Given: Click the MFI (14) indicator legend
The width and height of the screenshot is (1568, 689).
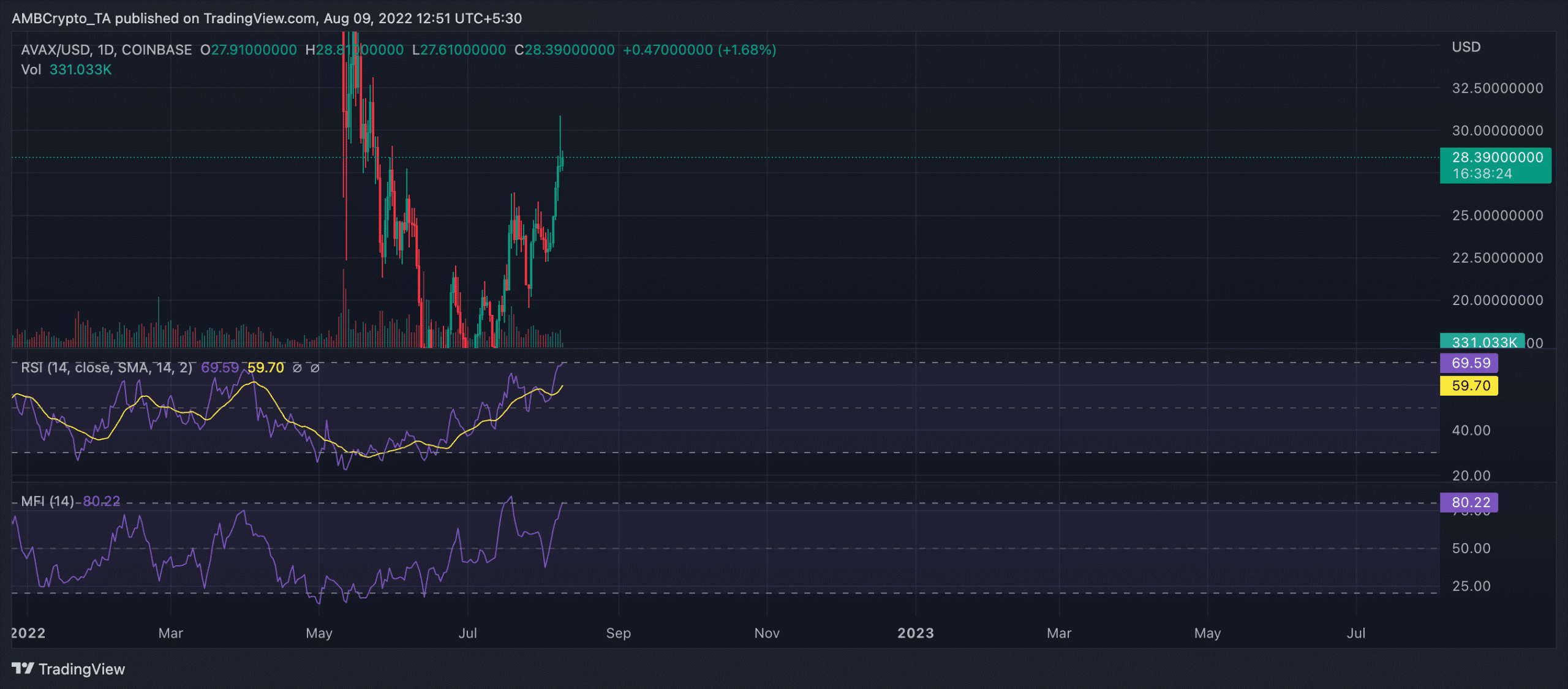Looking at the screenshot, I should (x=48, y=502).
